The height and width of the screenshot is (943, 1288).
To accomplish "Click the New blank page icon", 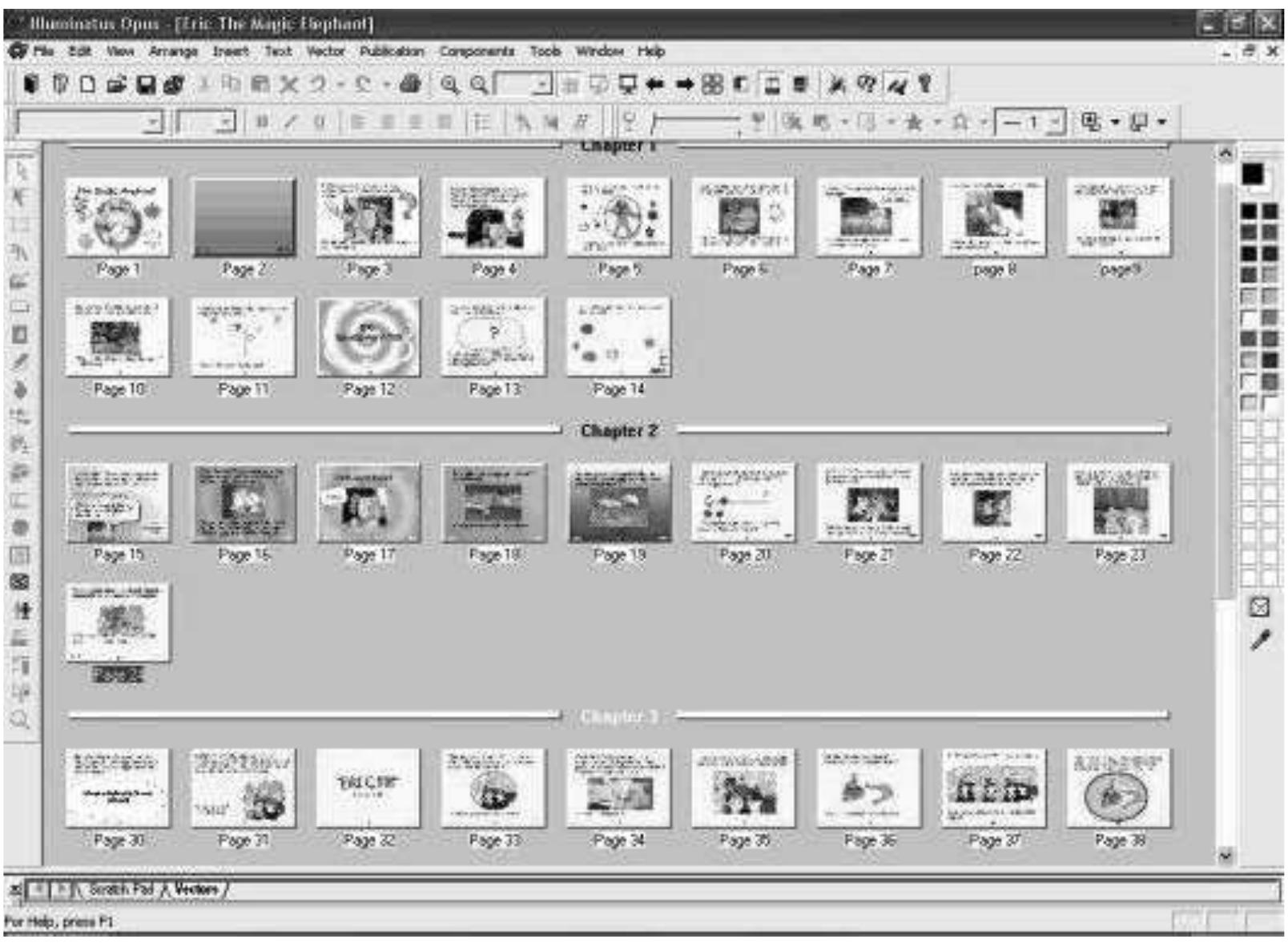I will [88, 84].
